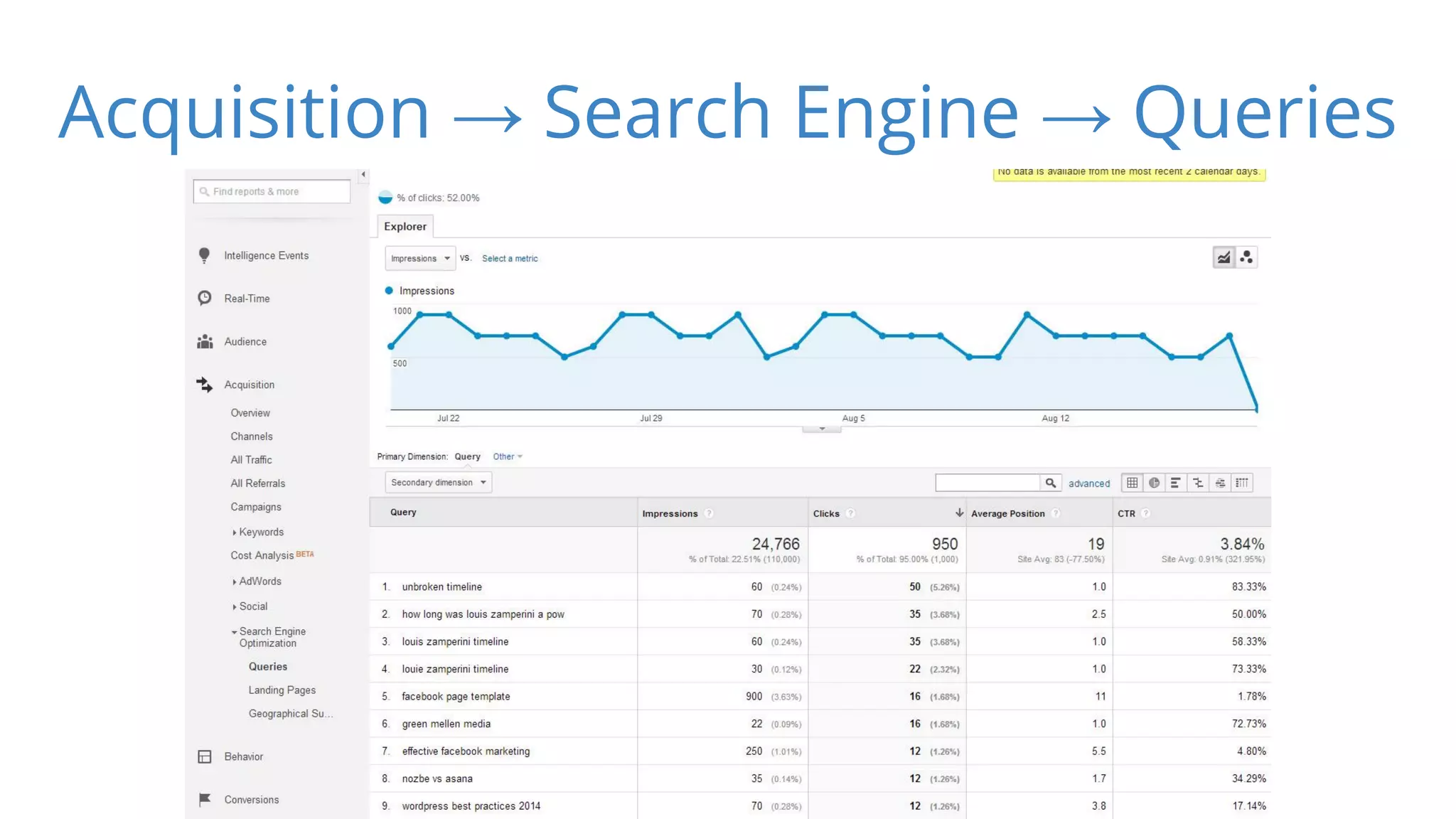Open All Traffic report
1456x819 pixels.
[251, 460]
